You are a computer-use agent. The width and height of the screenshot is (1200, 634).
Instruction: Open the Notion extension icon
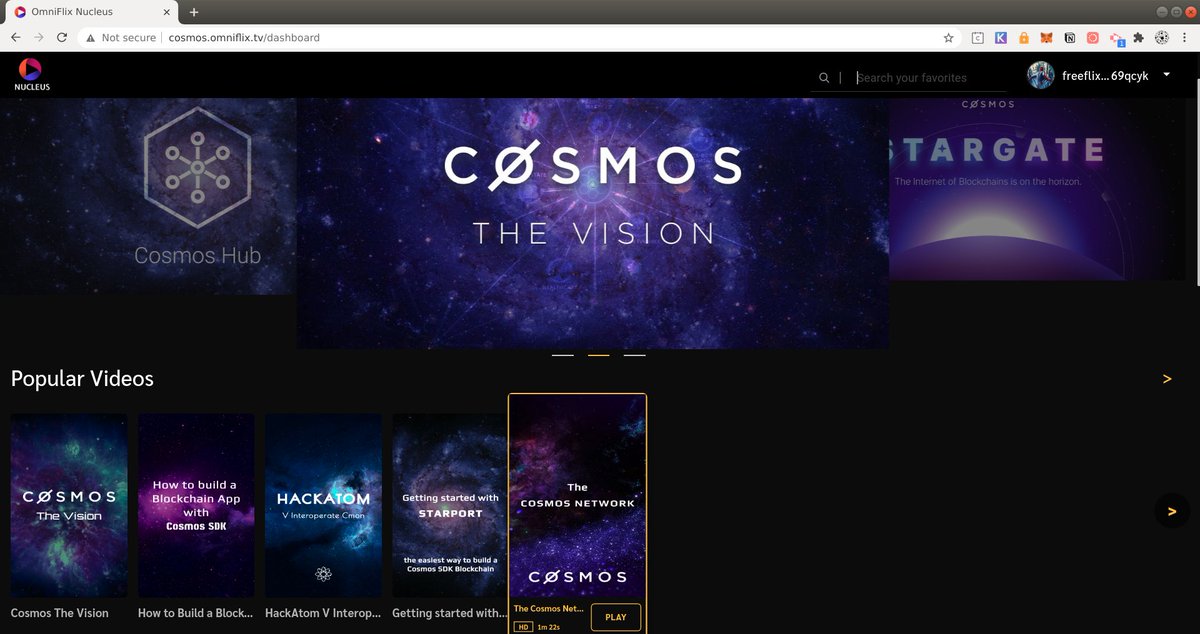[x=1070, y=37]
